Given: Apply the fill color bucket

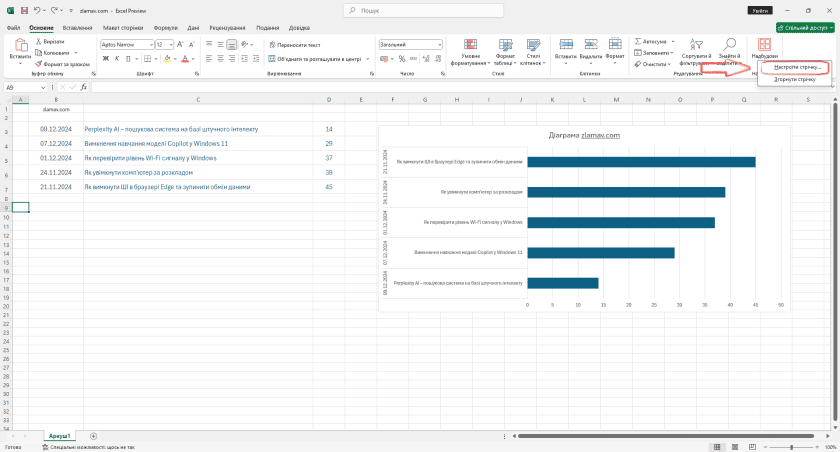Looking at the screenshot, I should click(x=167, y=58).
